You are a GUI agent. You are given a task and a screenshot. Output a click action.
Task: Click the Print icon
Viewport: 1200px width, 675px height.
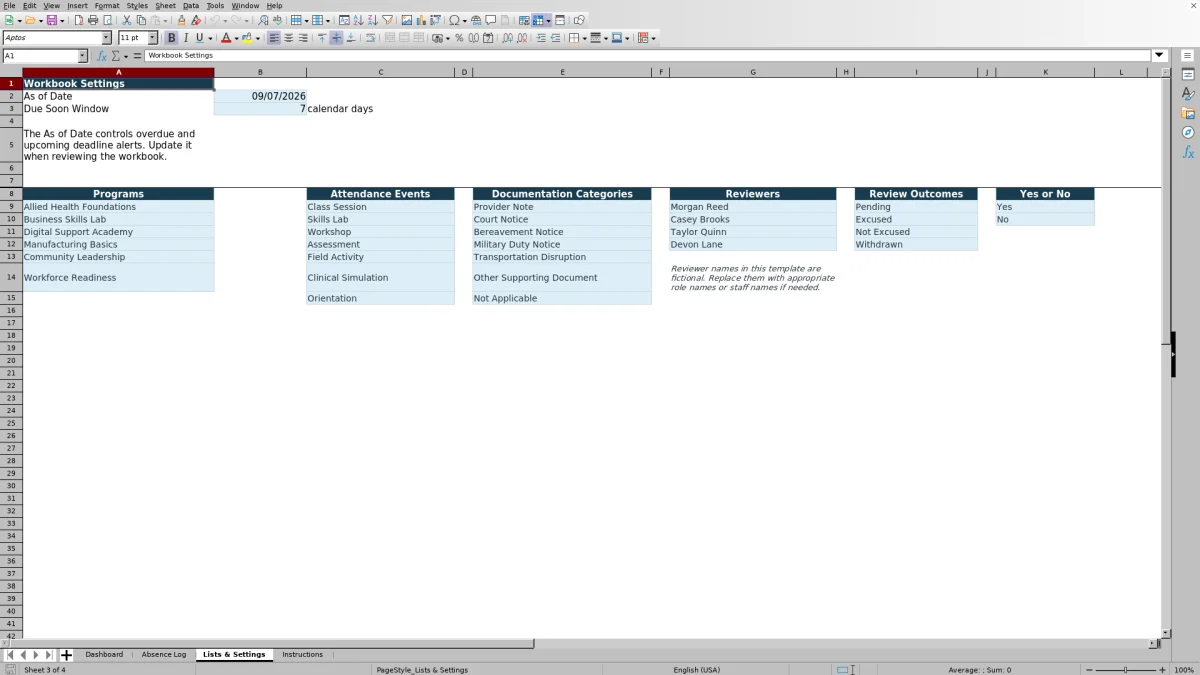(93, 20)
